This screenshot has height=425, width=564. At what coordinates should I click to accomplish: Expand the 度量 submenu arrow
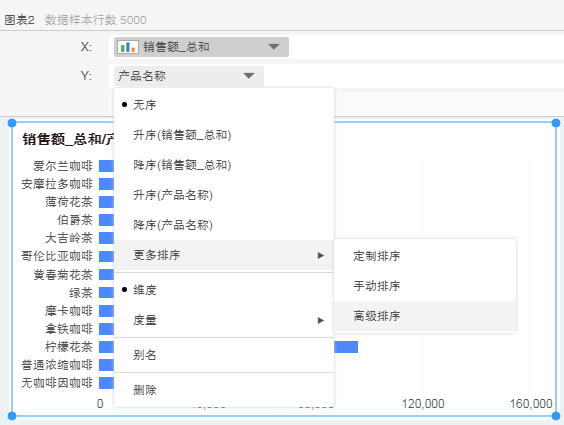point(320,320)
